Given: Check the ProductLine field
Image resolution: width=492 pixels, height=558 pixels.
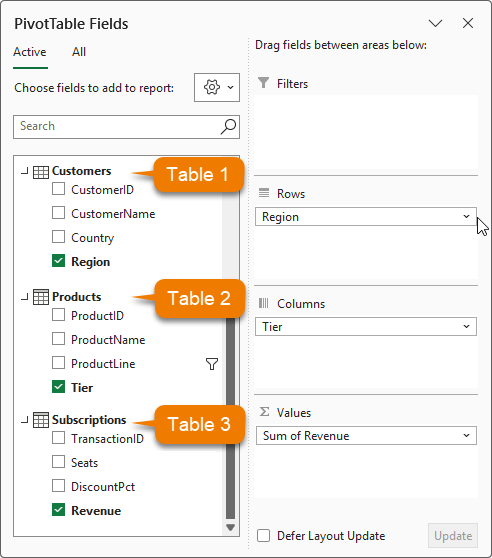Looking at the screenshot, I should [x=58, y=363].
